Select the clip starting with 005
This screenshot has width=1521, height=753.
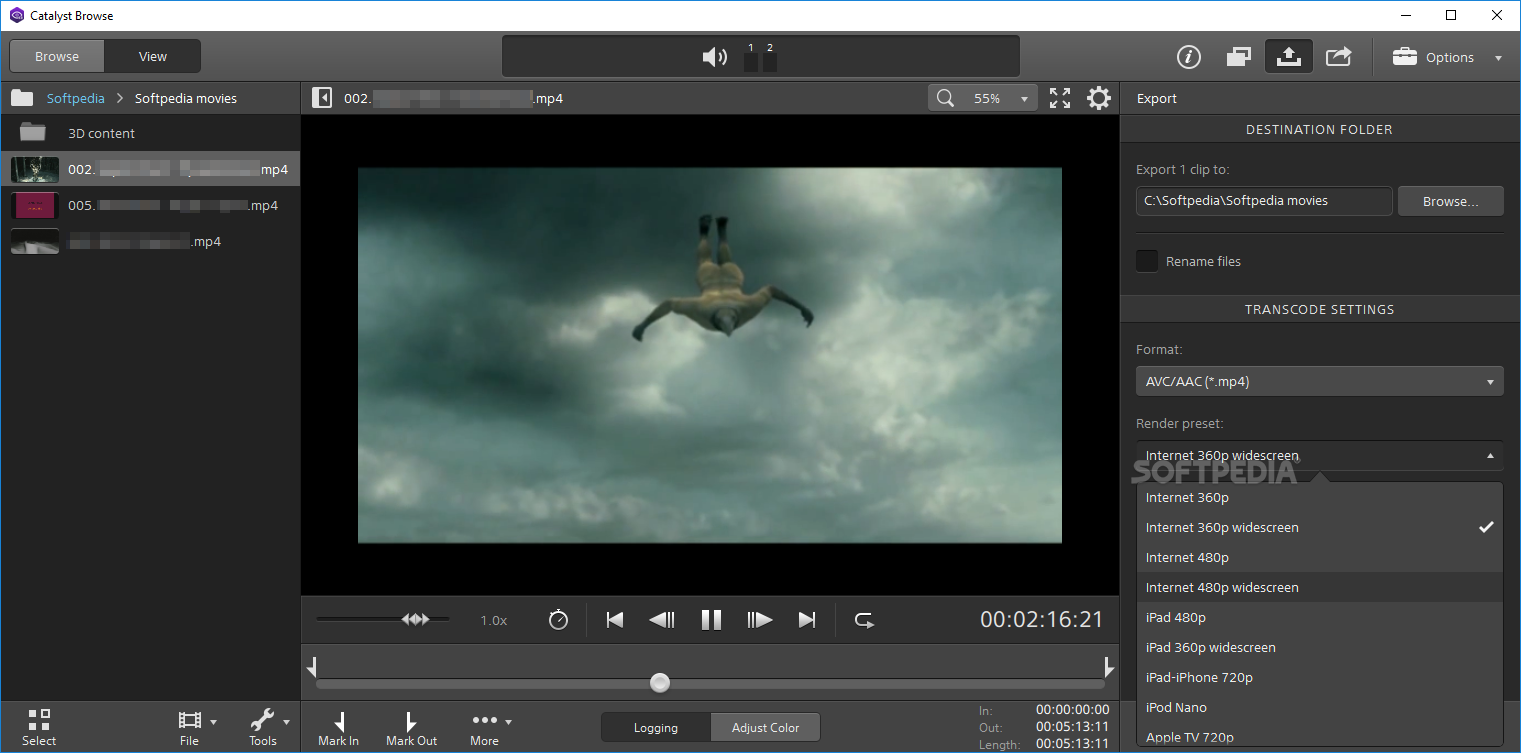point(150,205)
